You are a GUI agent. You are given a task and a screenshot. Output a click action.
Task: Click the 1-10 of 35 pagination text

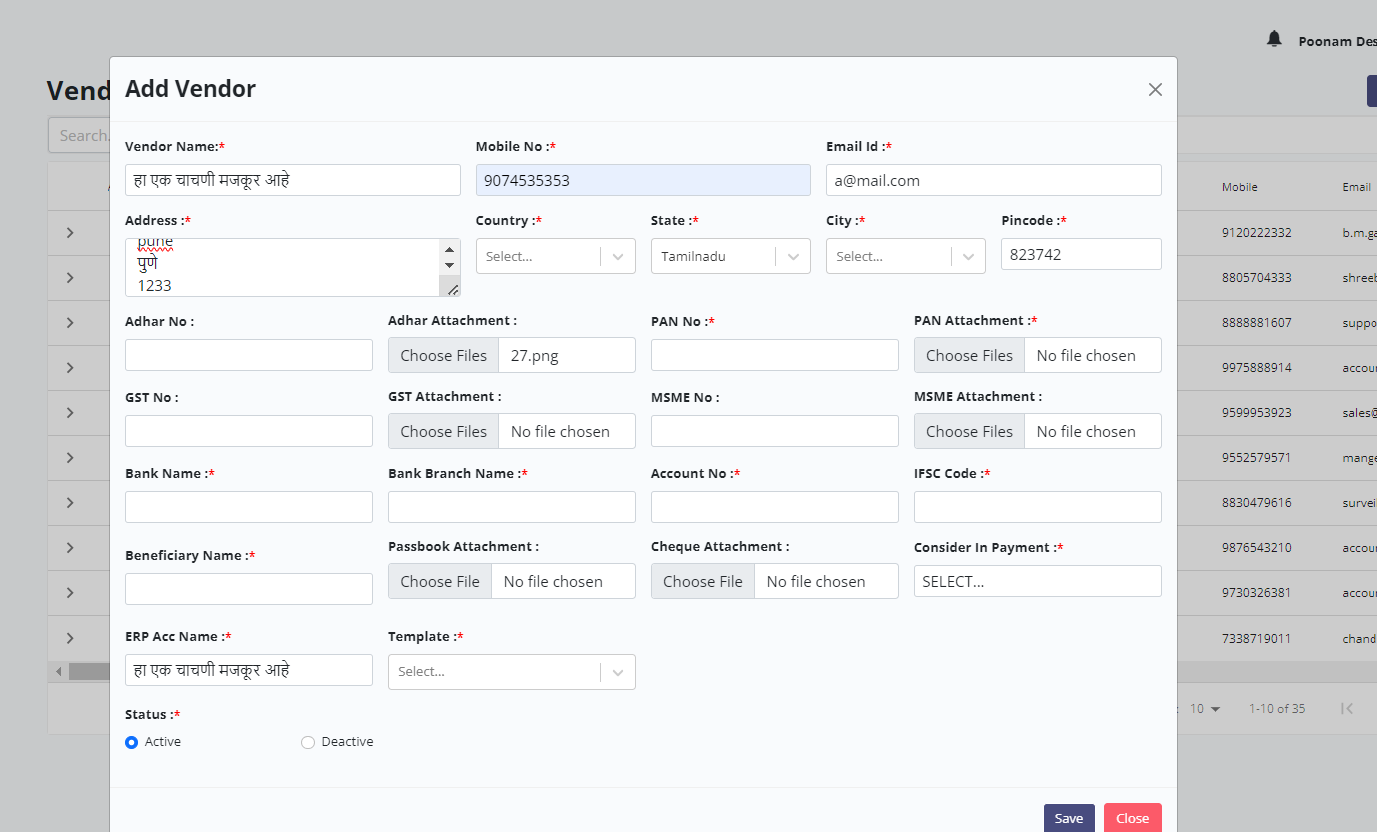[x=1277, y=708]
